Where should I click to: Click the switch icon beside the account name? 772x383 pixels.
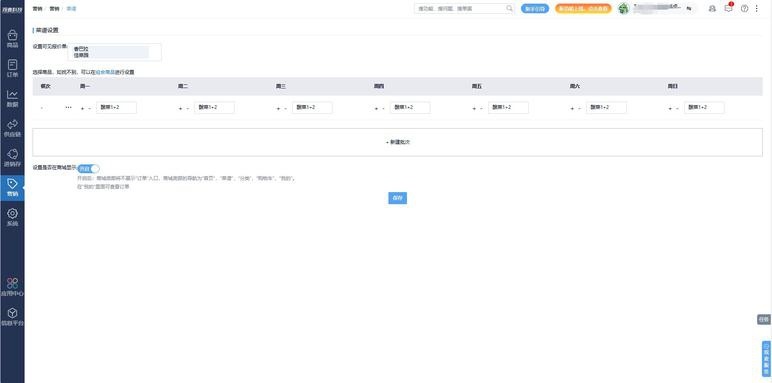pyautogui.click(x=689, y=9)
